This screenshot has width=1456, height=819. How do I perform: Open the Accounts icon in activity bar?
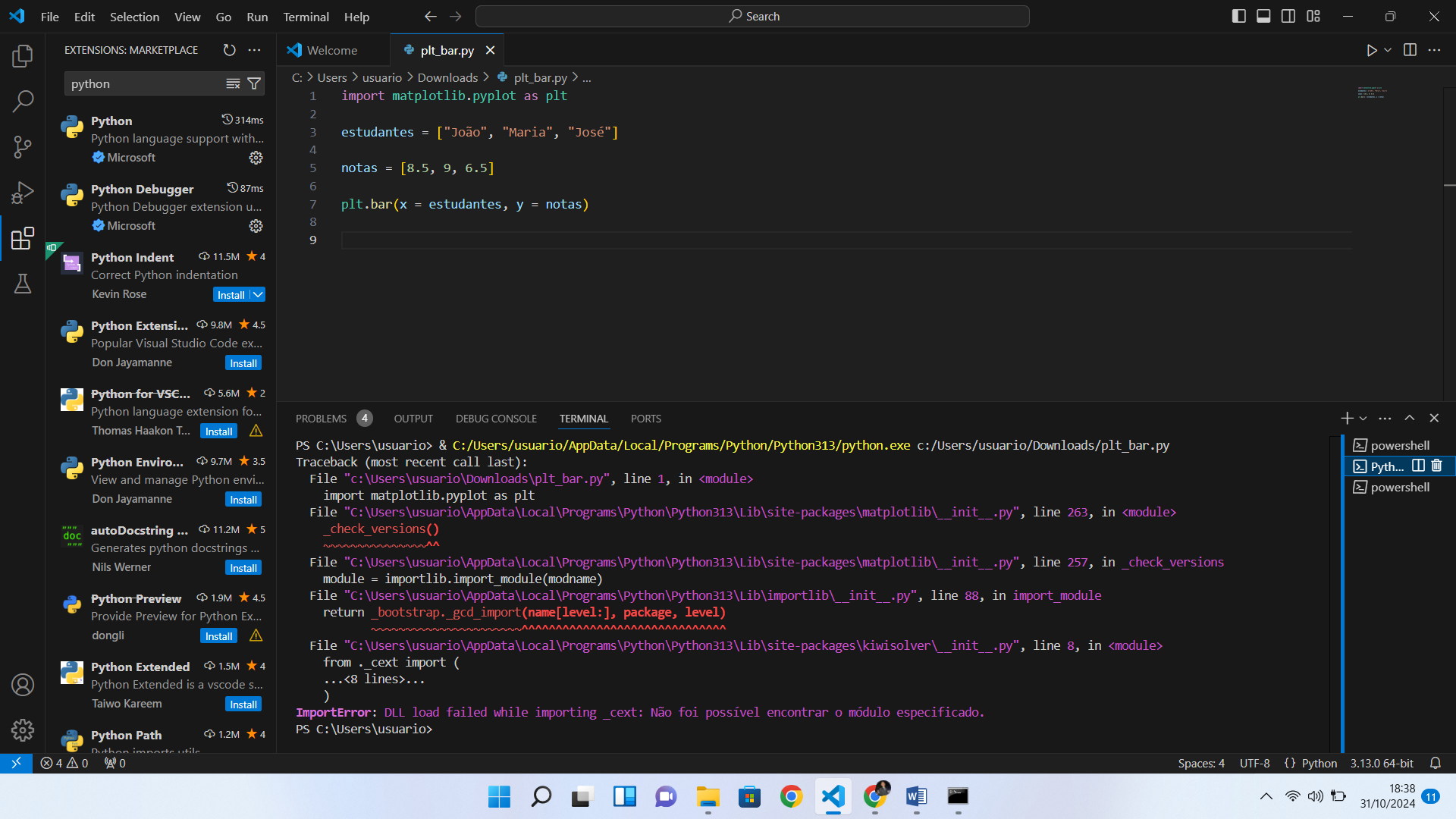(23, 685)
